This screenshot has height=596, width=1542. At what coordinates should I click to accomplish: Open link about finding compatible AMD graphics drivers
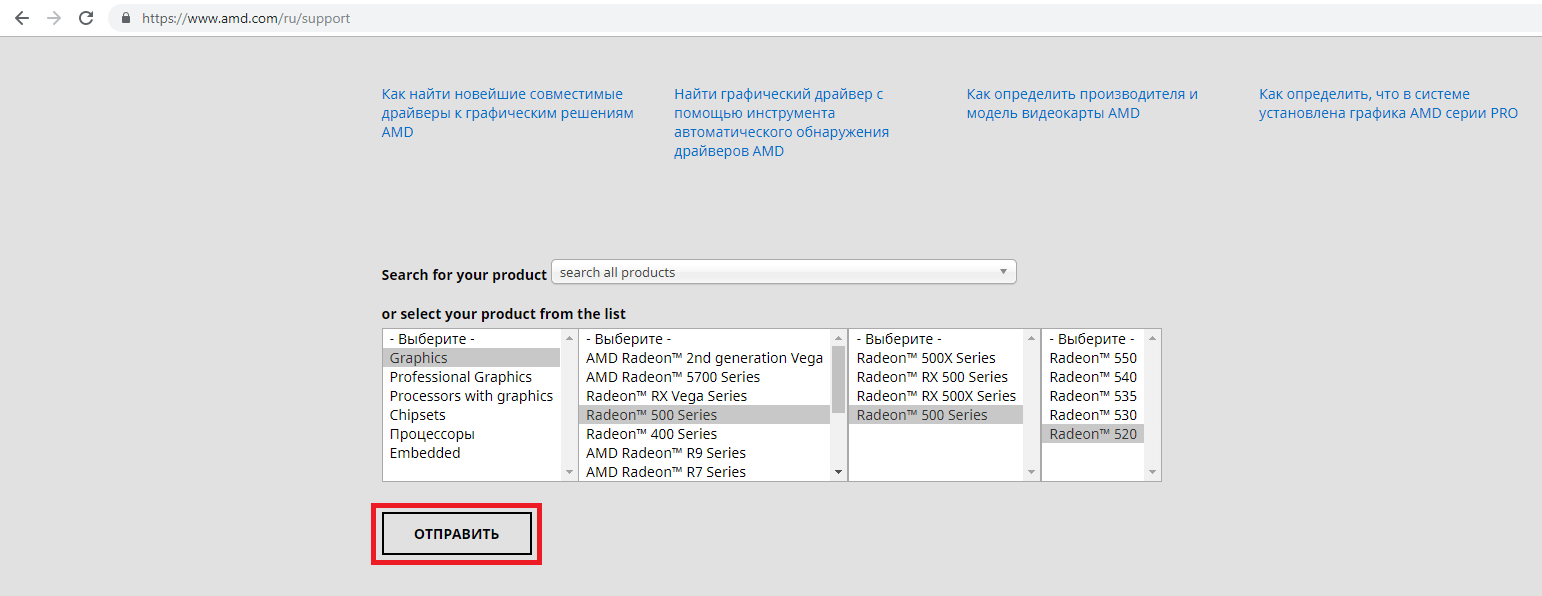pyautogui.click(x=508, y=113)
